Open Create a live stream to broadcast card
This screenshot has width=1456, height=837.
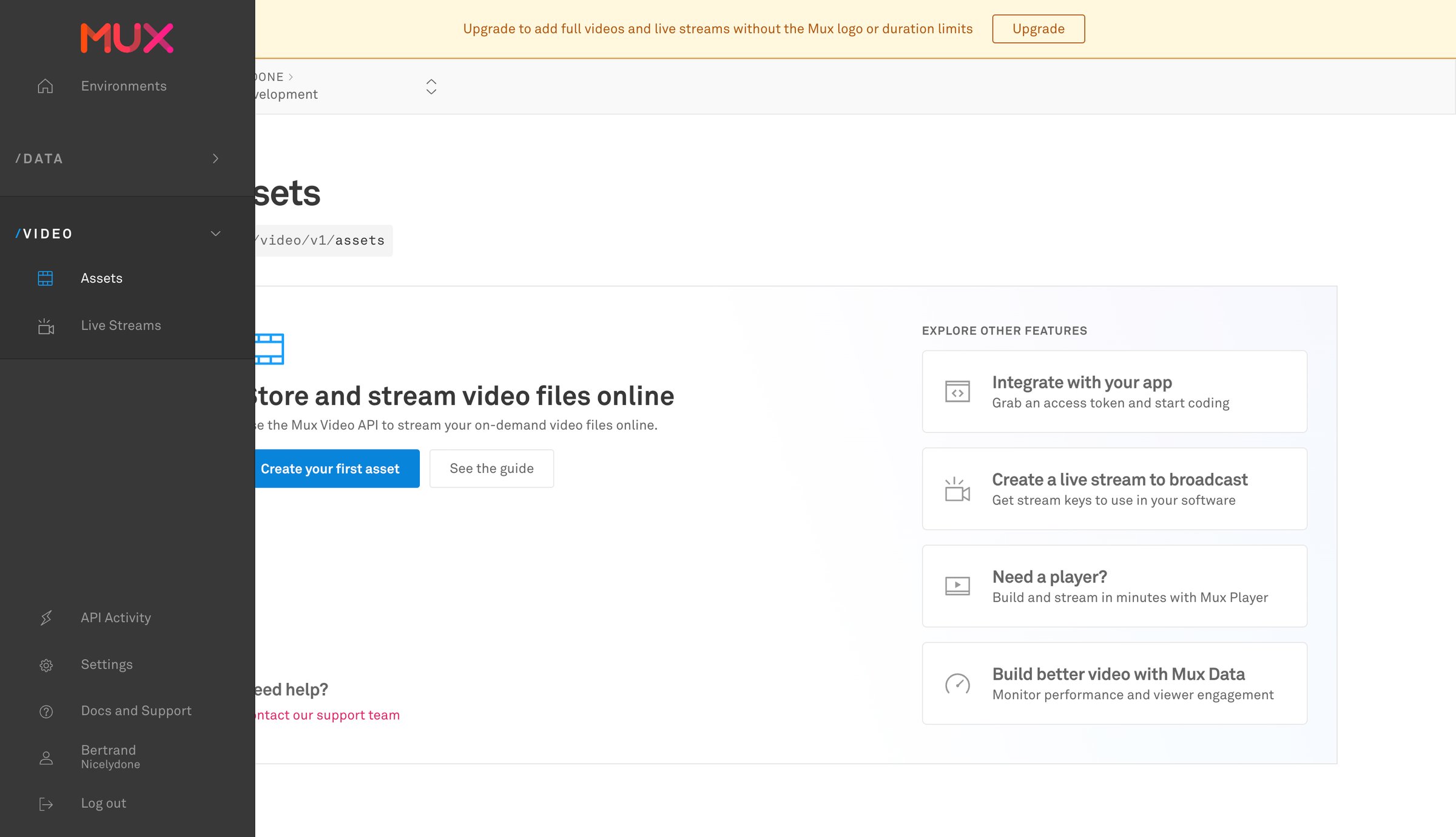pyautogui.click(x=1114, y=489)
